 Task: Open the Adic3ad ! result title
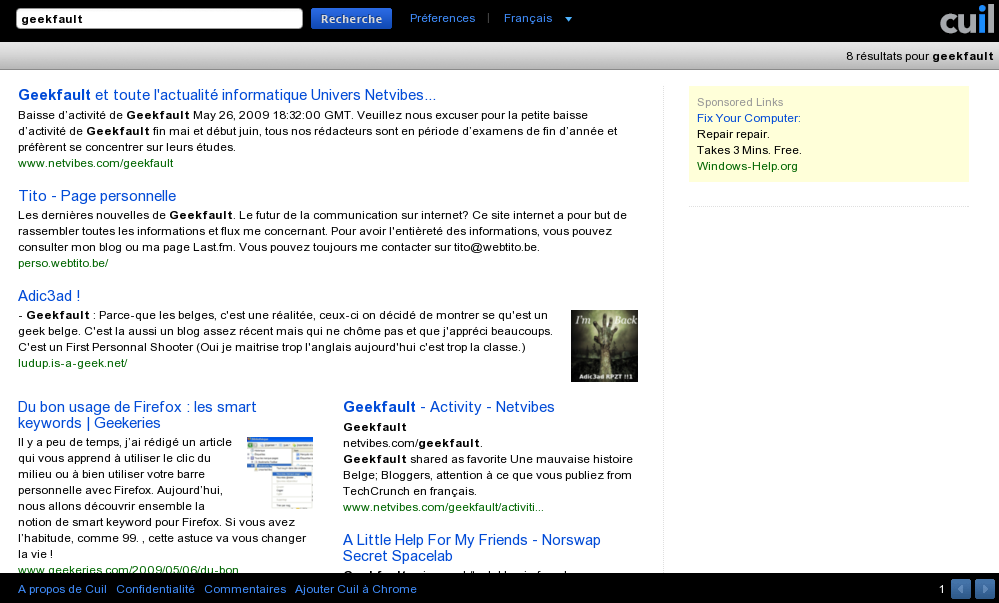click(49, 296)
